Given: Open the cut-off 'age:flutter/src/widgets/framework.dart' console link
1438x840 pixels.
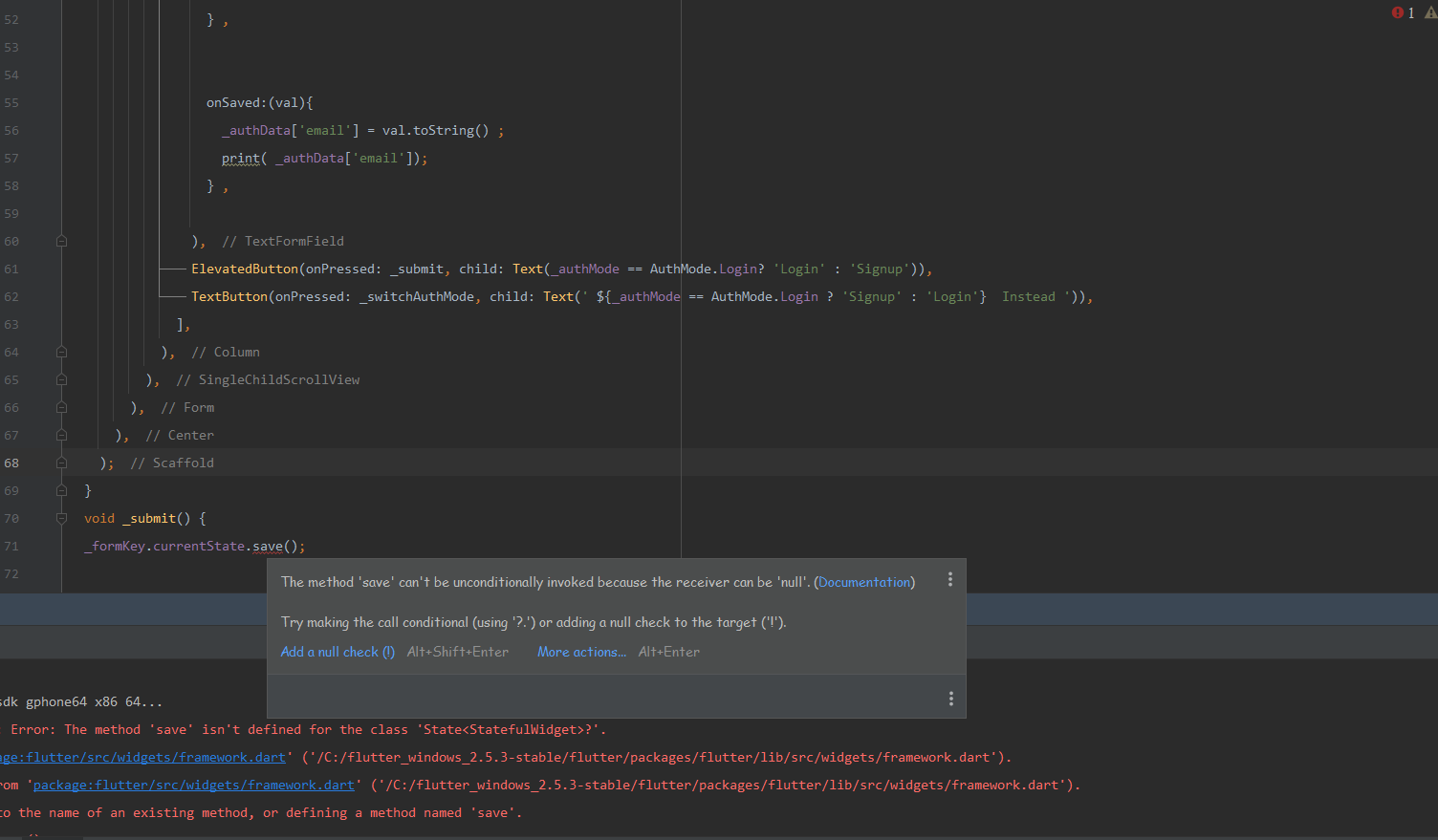Looking at the screenshot, I should point(142,757).
